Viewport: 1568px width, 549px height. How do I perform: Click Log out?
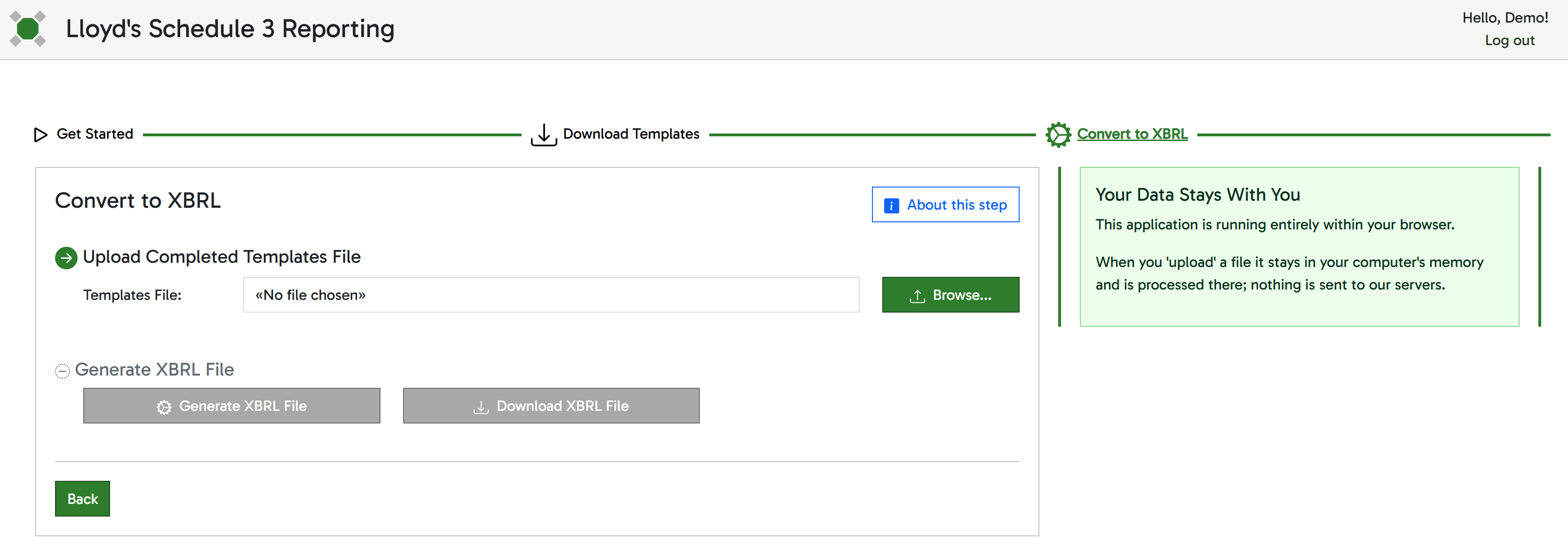tap(1510, 40)
